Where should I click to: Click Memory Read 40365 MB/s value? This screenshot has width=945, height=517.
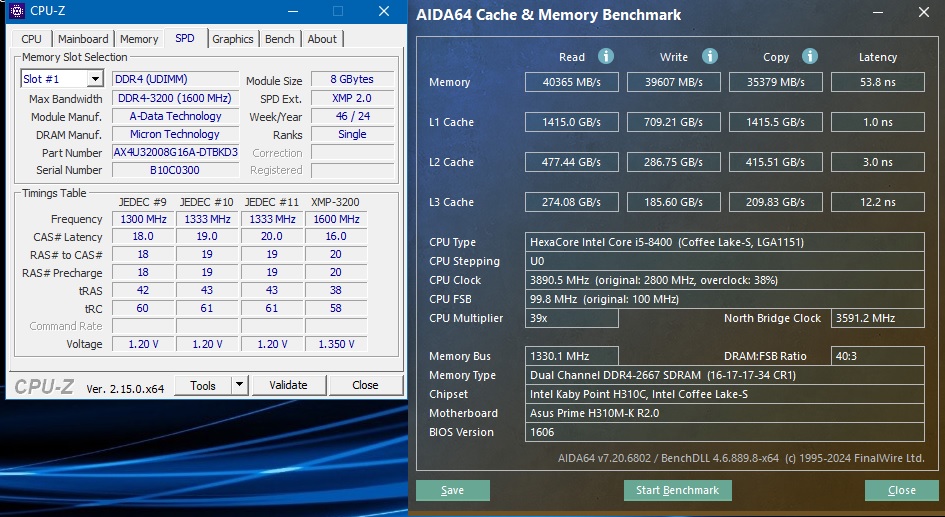(x=571, y=82)
